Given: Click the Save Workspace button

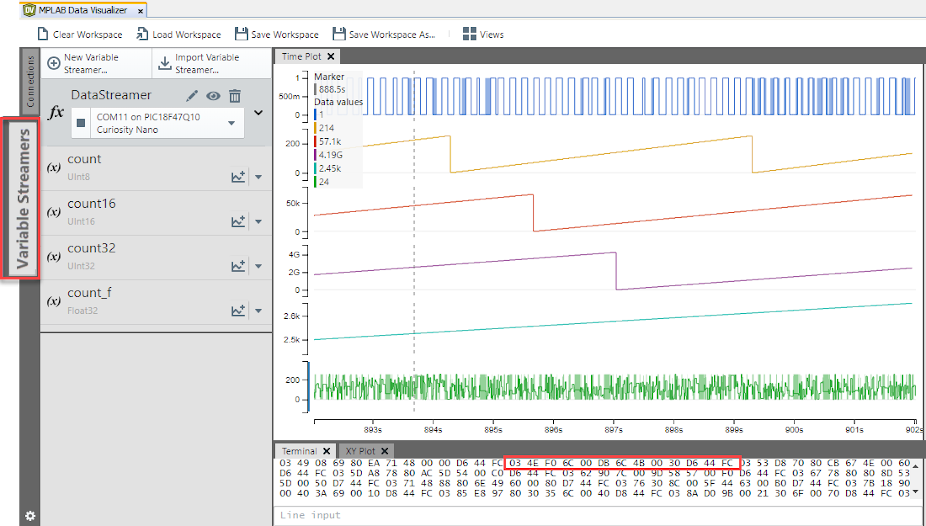Looking at the screenshot, I should point(276,34).
